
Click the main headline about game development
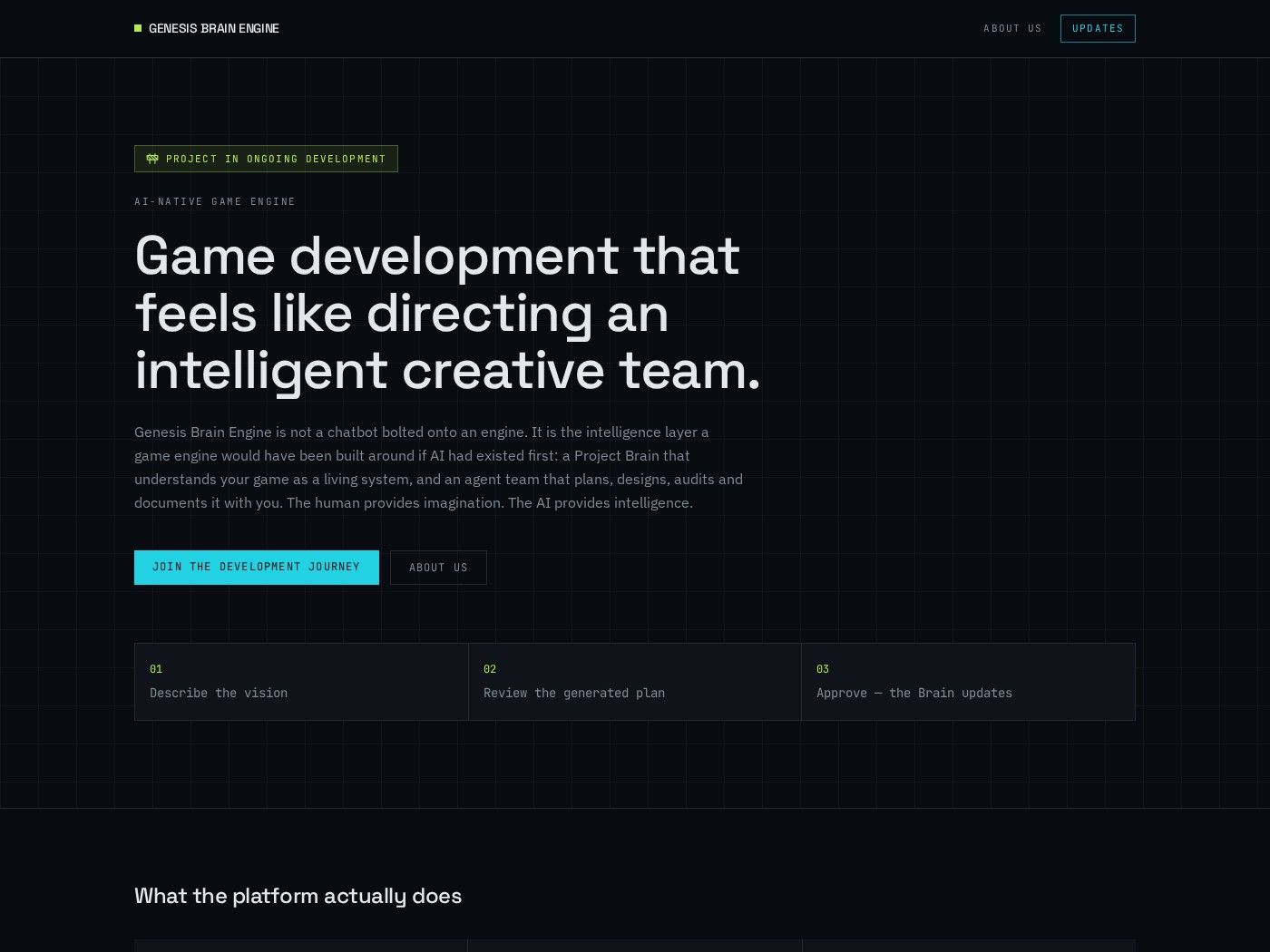click(447, 313)
